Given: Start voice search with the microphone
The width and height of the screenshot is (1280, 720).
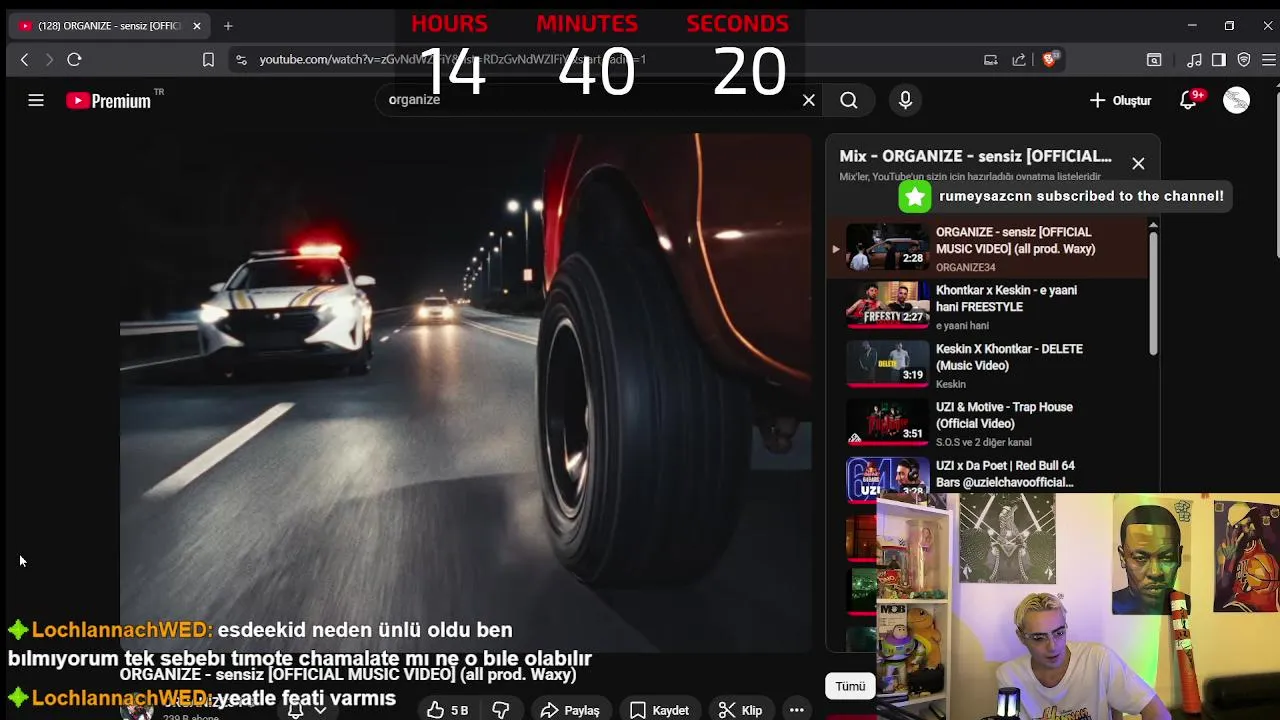Looking at the screenshot, I should point(905,100).
